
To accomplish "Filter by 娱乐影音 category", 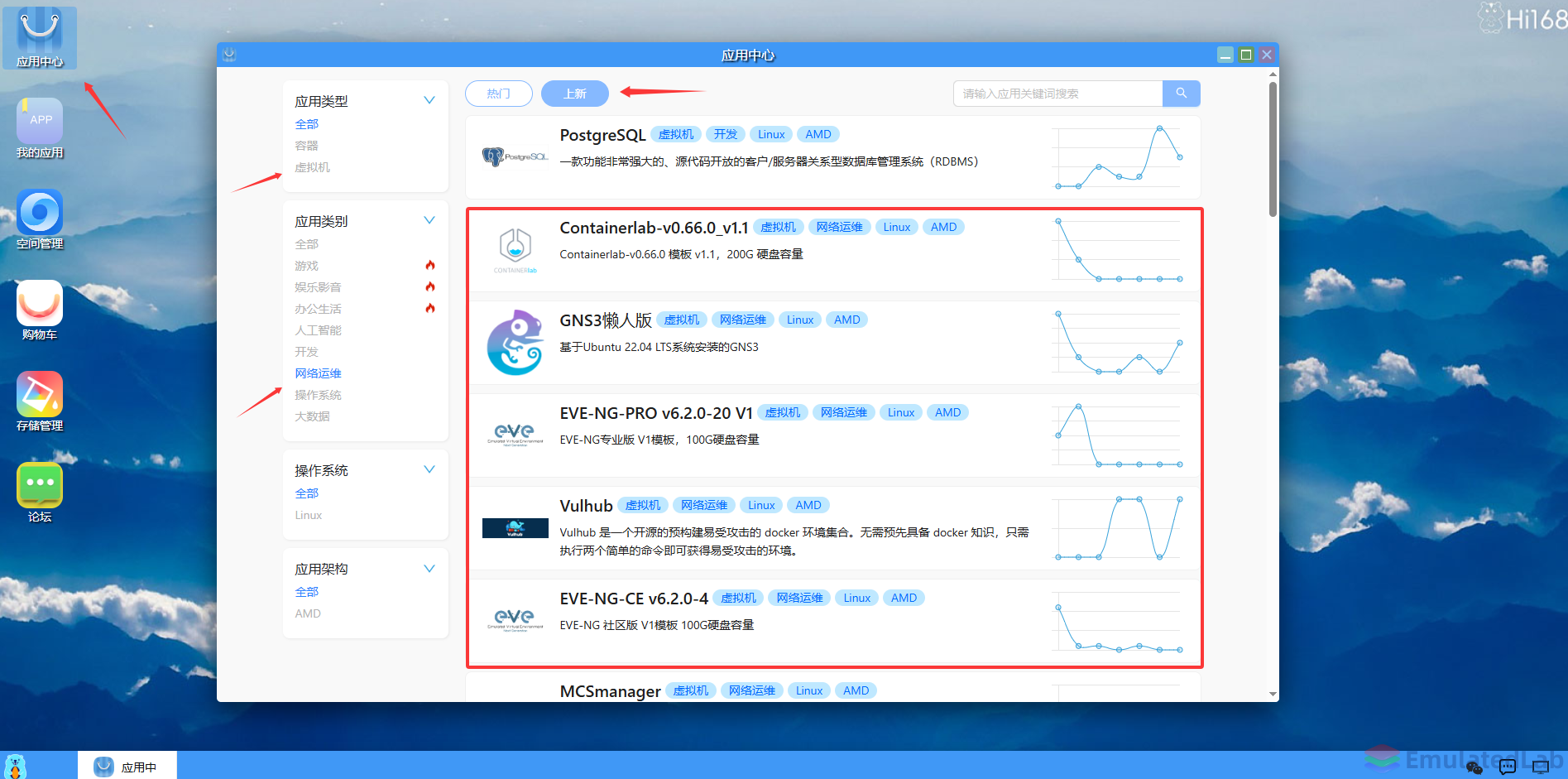I will coord(319,287).
